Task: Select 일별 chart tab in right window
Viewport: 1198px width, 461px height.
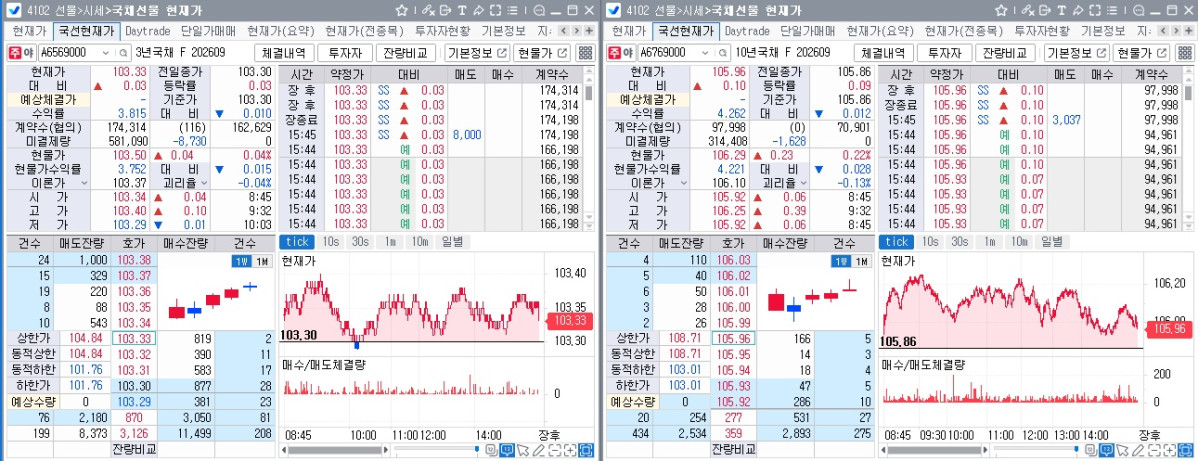Action: tap(1051, 242)
